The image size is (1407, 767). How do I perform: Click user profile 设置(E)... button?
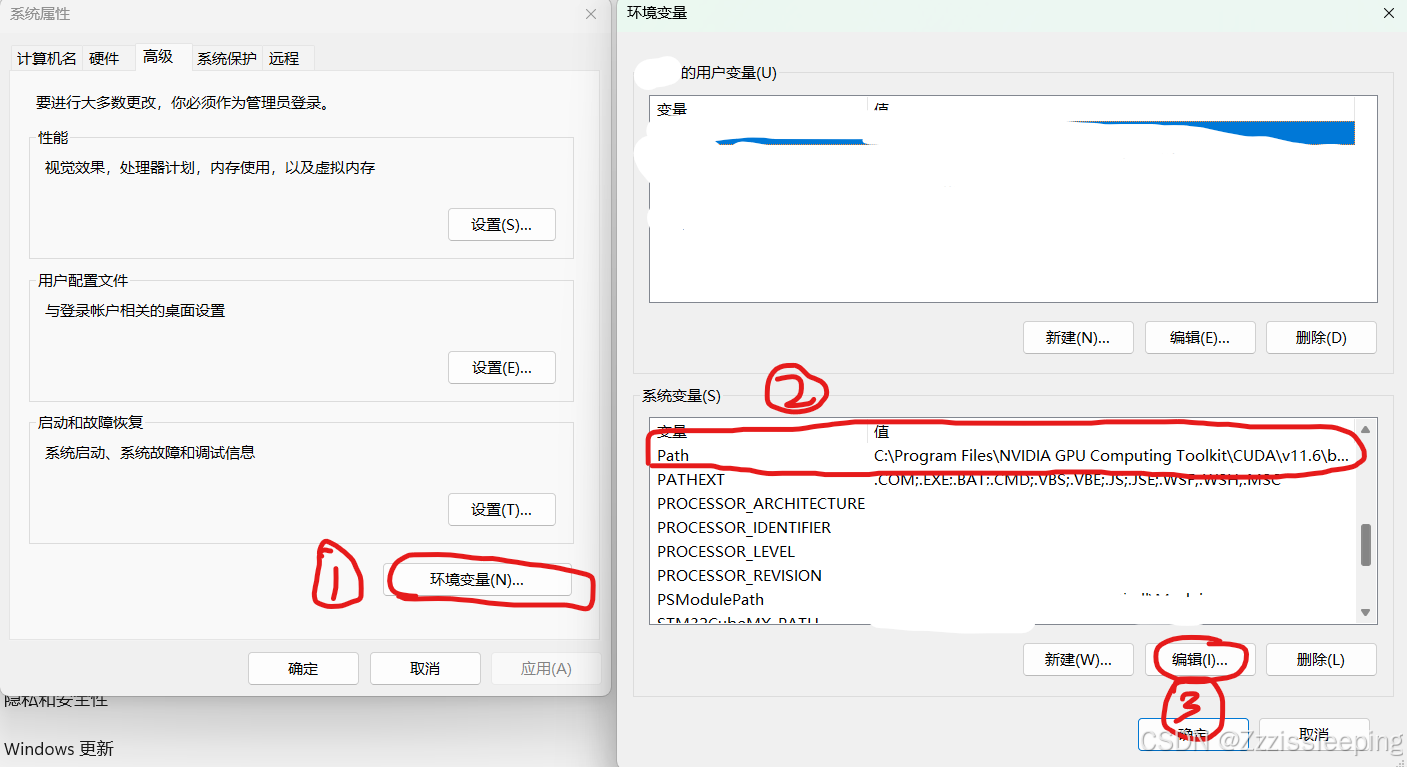501,368
